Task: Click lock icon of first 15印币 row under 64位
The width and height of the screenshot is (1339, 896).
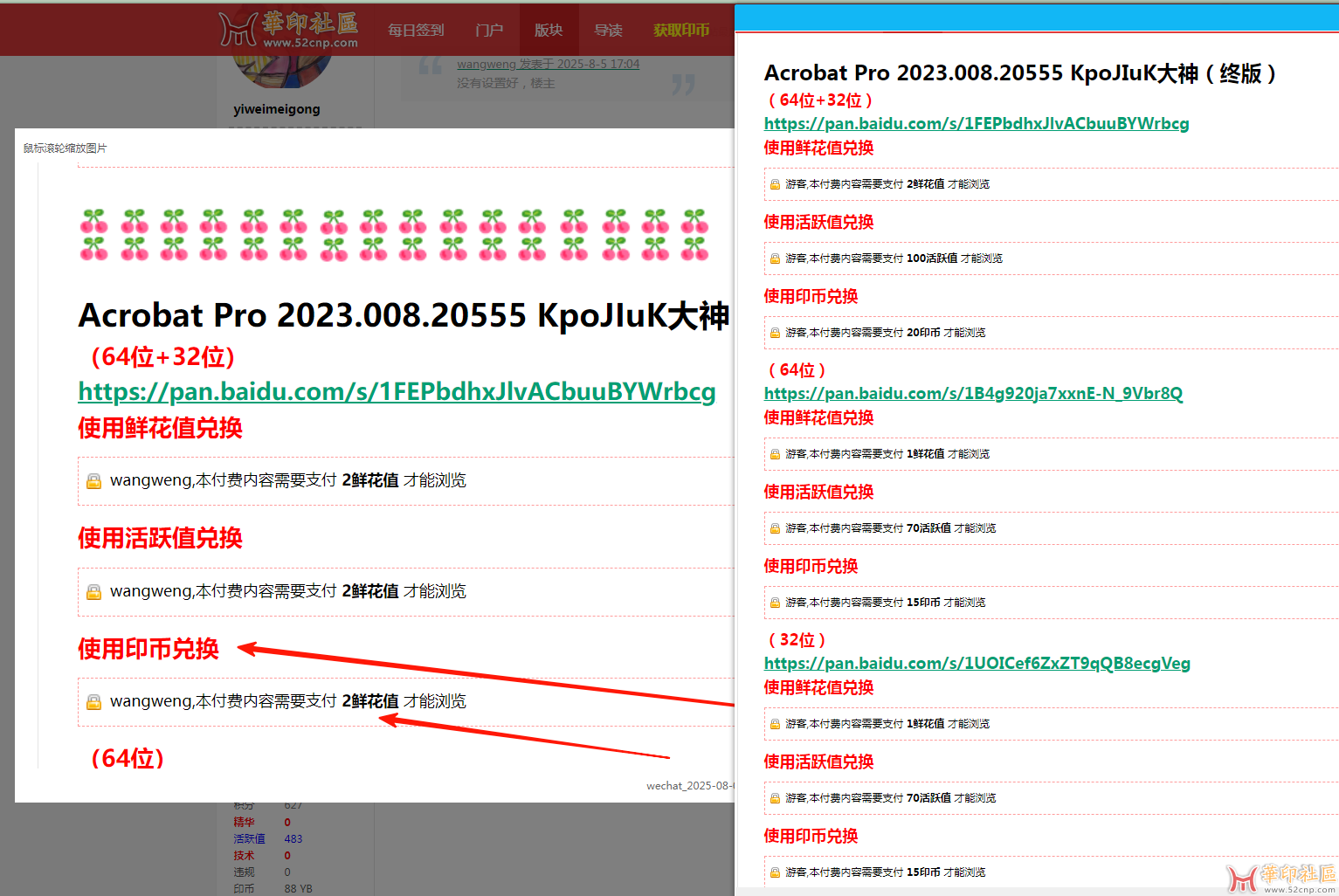Action: pos(775,603)
